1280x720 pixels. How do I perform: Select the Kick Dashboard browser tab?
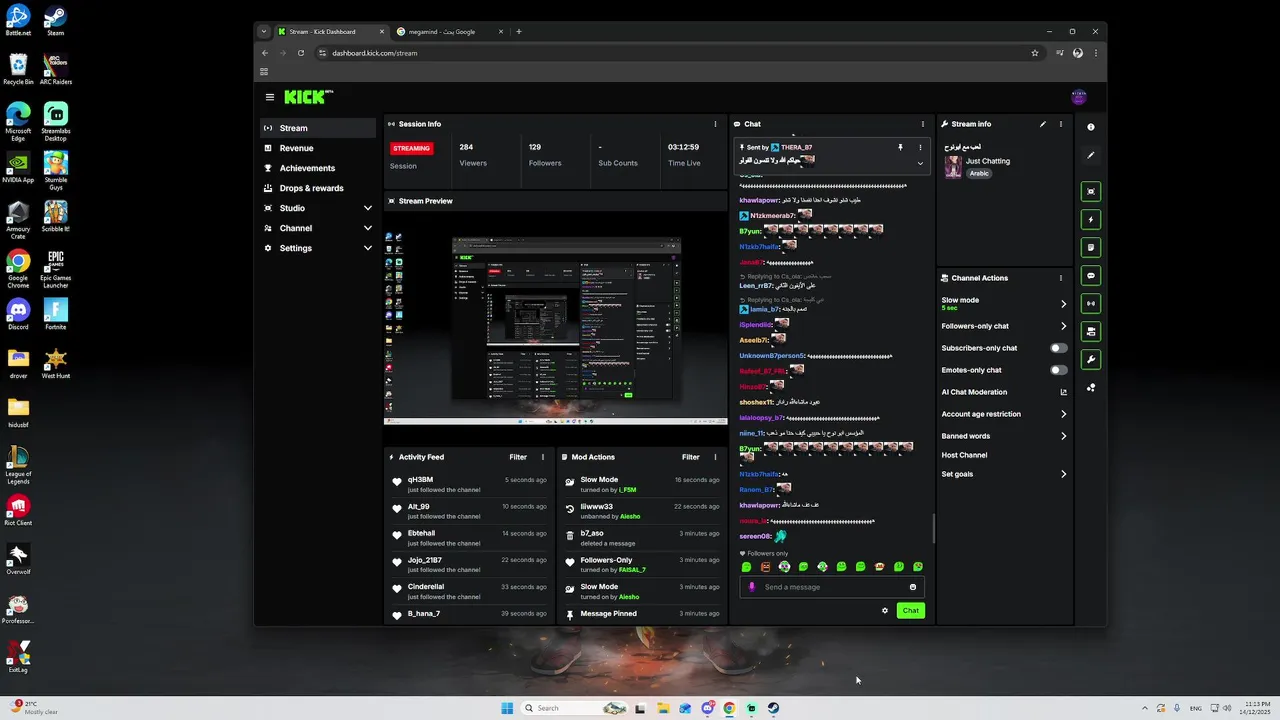[x=331, y=31]
